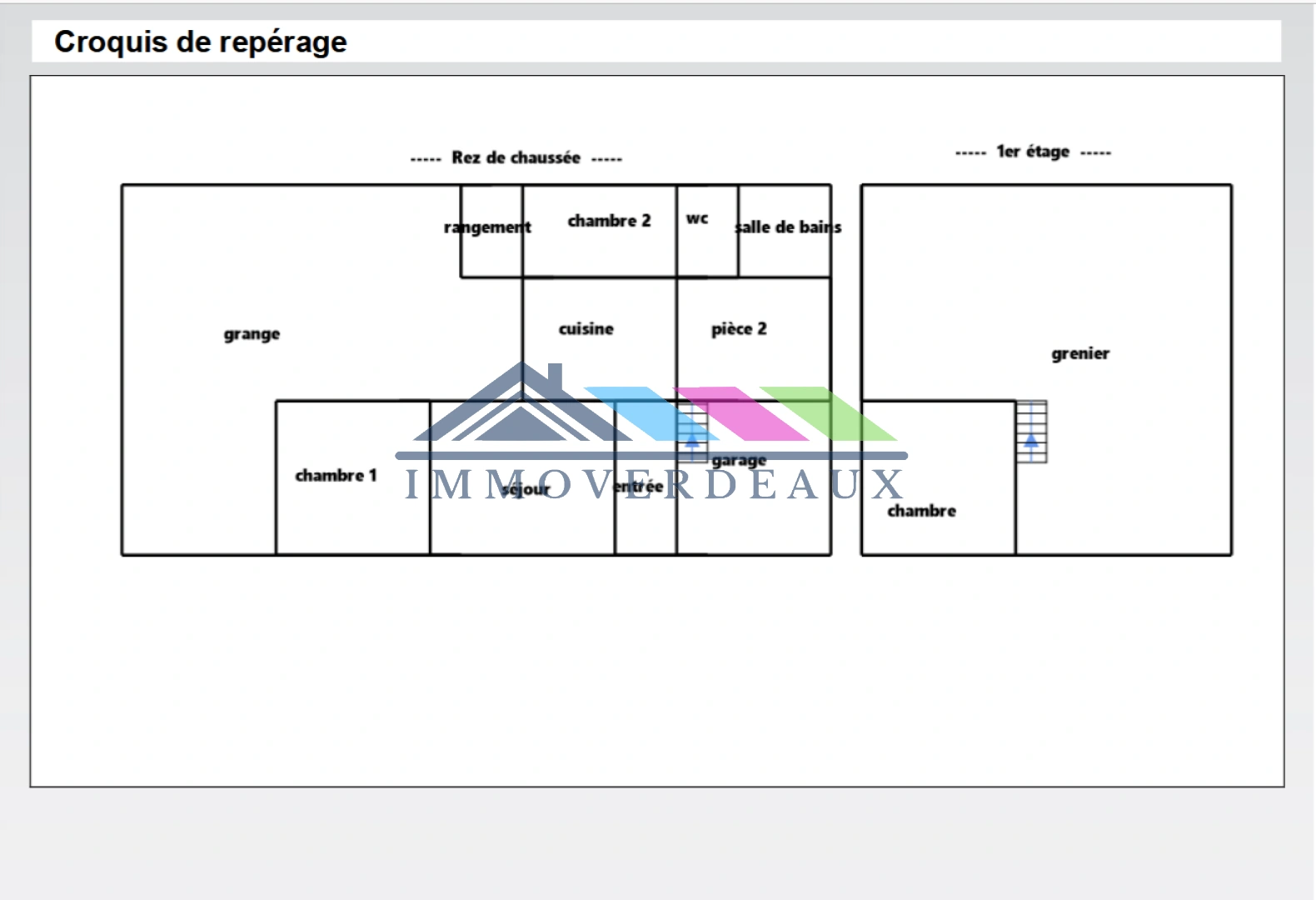Click the "grenier" label on first floor
This screenshot has height=900, width=1316.
[1080, 353]
